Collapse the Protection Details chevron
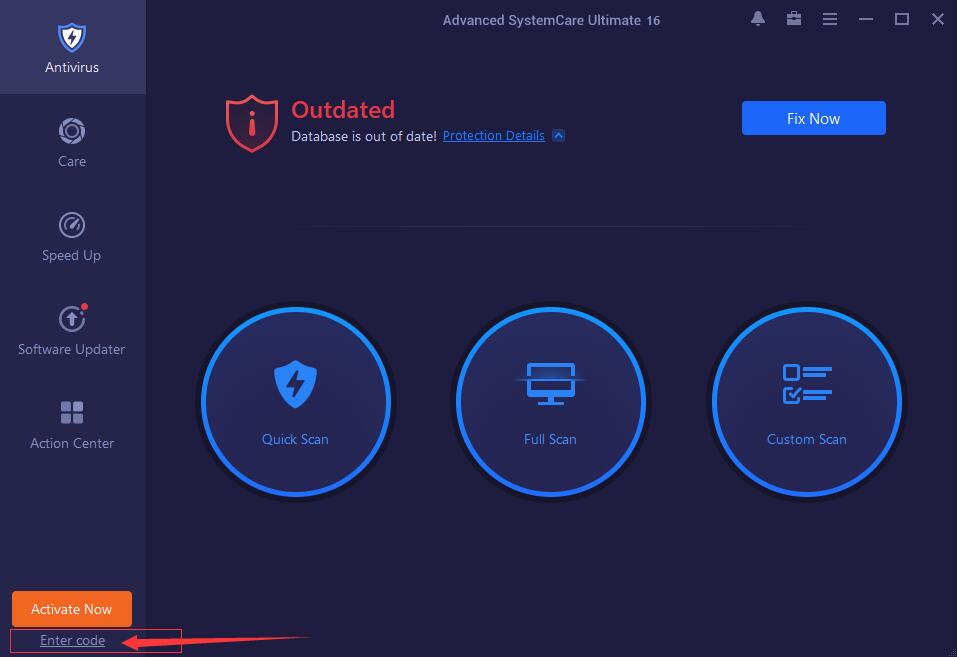 [x=558, y=136]
